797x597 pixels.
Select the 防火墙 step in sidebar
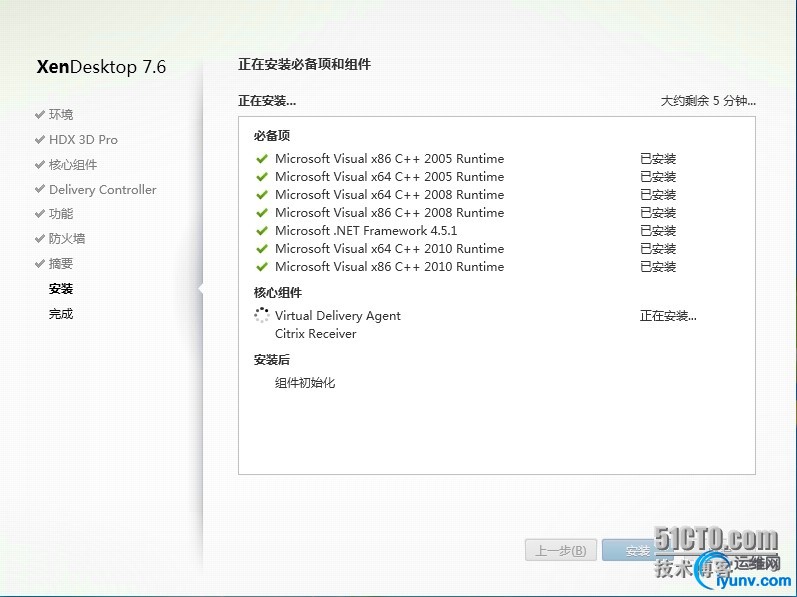click(x=67, y=238)
